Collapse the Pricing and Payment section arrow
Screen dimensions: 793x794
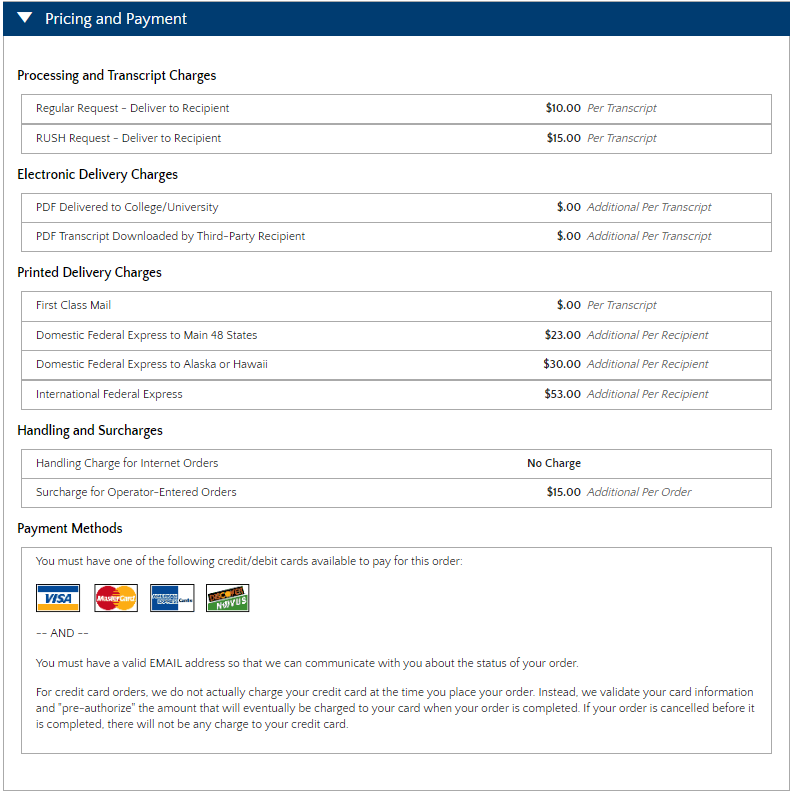pos(25,19)
